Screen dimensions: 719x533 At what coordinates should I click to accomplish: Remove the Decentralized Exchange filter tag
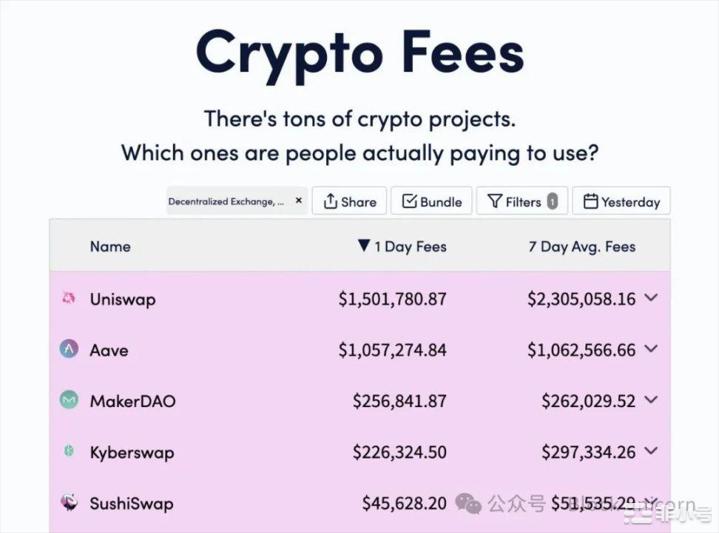pyautogui.click(x=299, y=200)
